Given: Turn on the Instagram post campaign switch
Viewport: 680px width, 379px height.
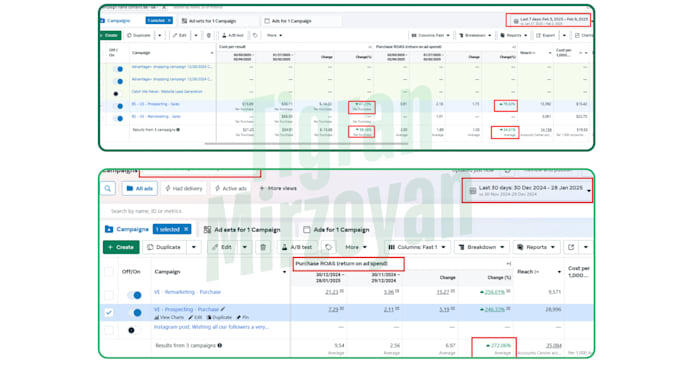Looking at the screenshot, I should coord(134,330).
